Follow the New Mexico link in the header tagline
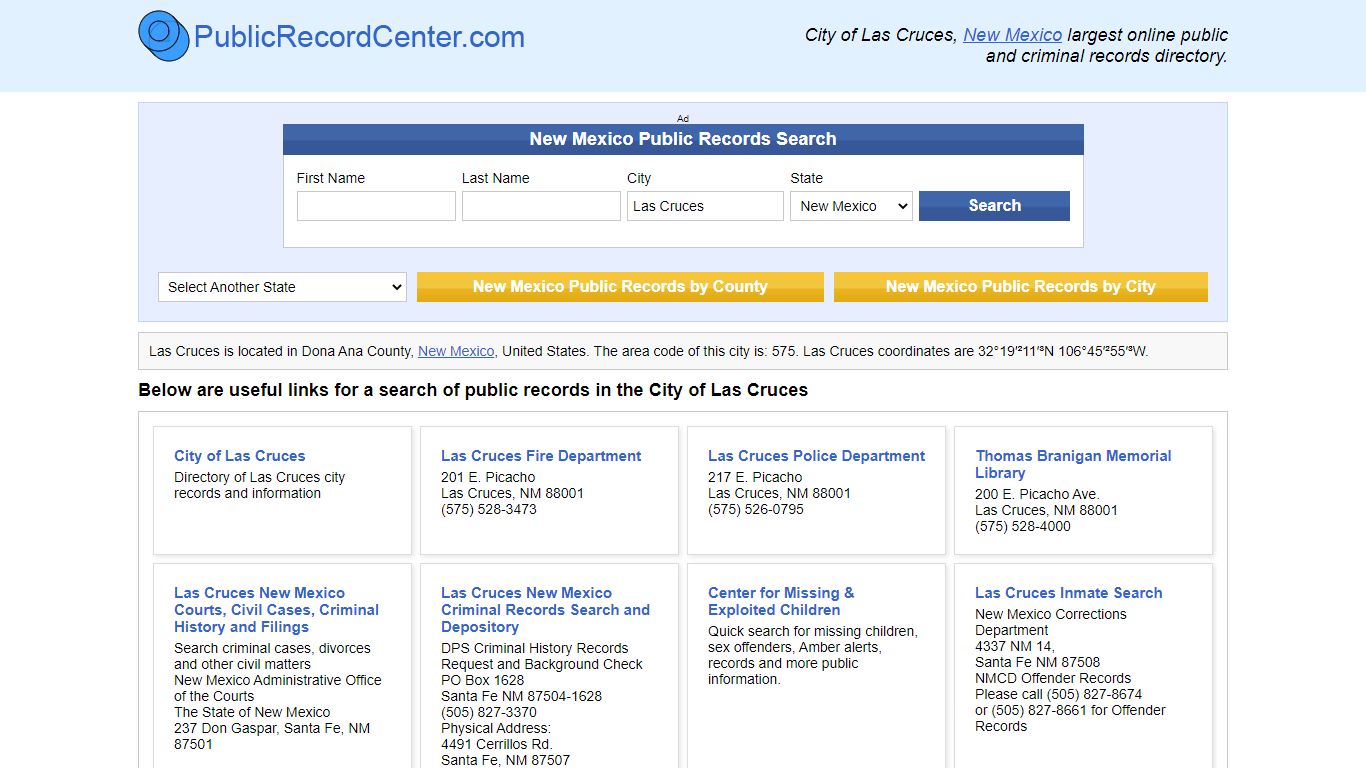 coord(1012,35)
